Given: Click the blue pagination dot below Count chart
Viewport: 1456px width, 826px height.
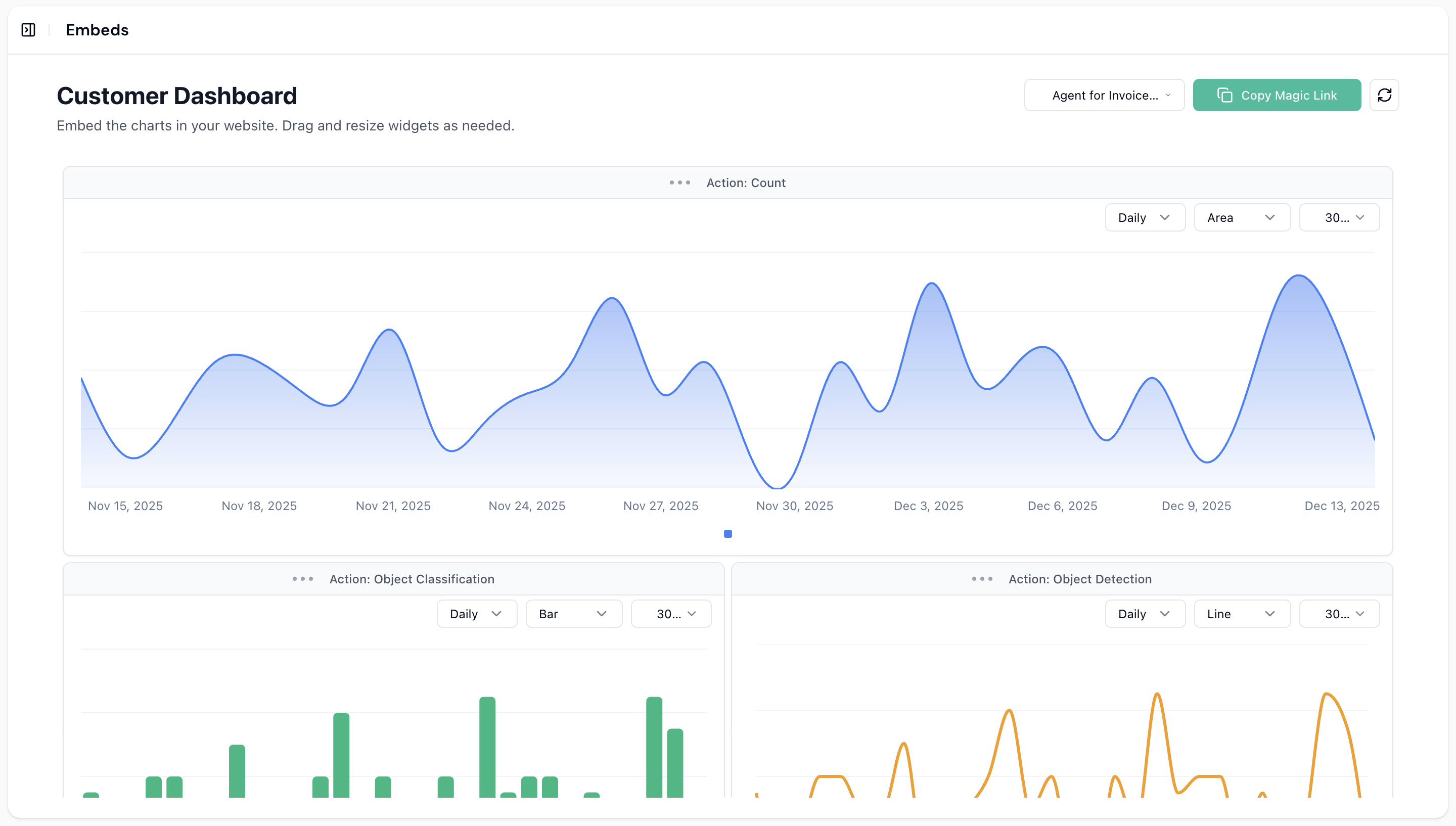Looking at the screenshot, I should point(727,534).
